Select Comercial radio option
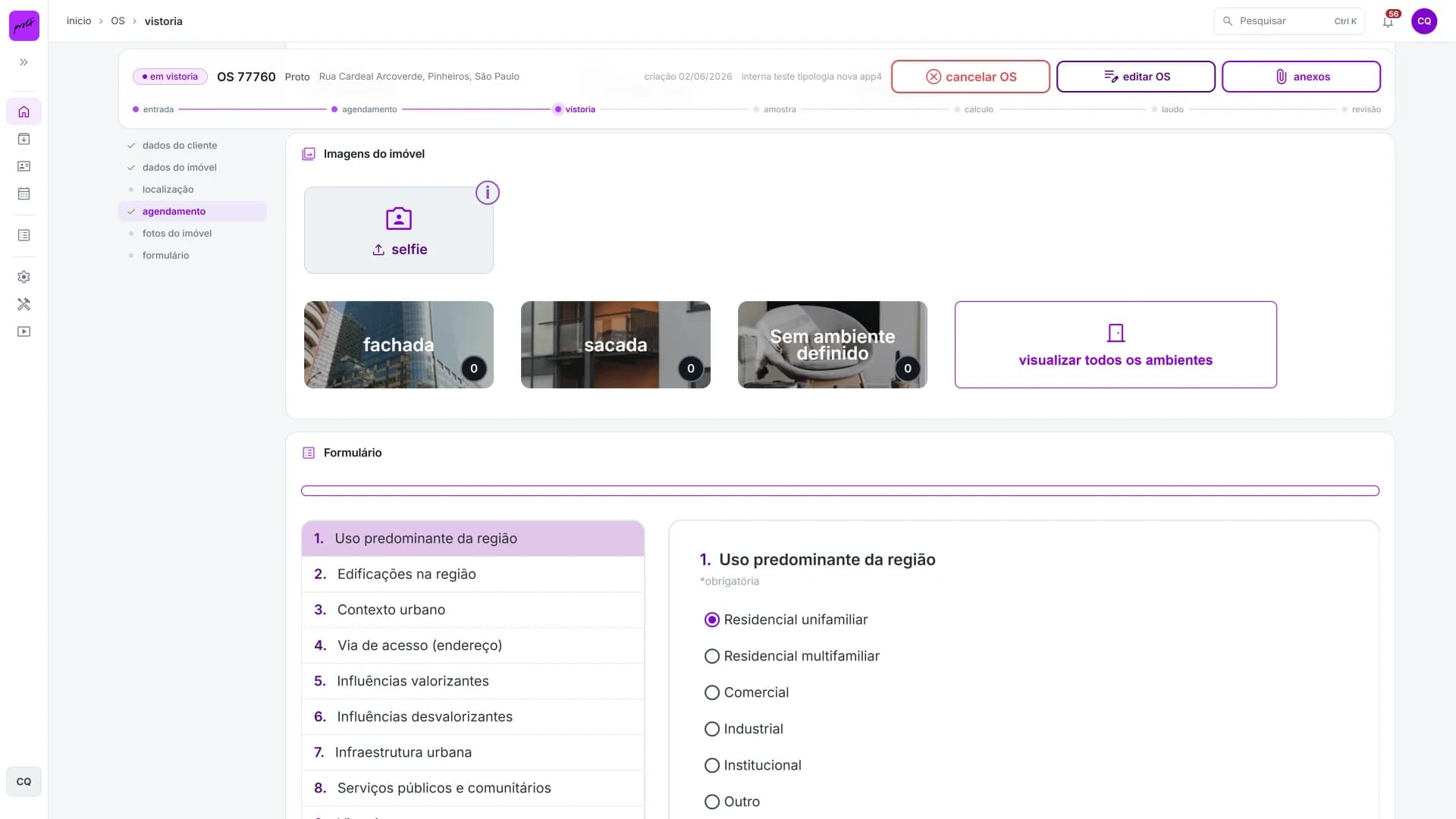 711,692
